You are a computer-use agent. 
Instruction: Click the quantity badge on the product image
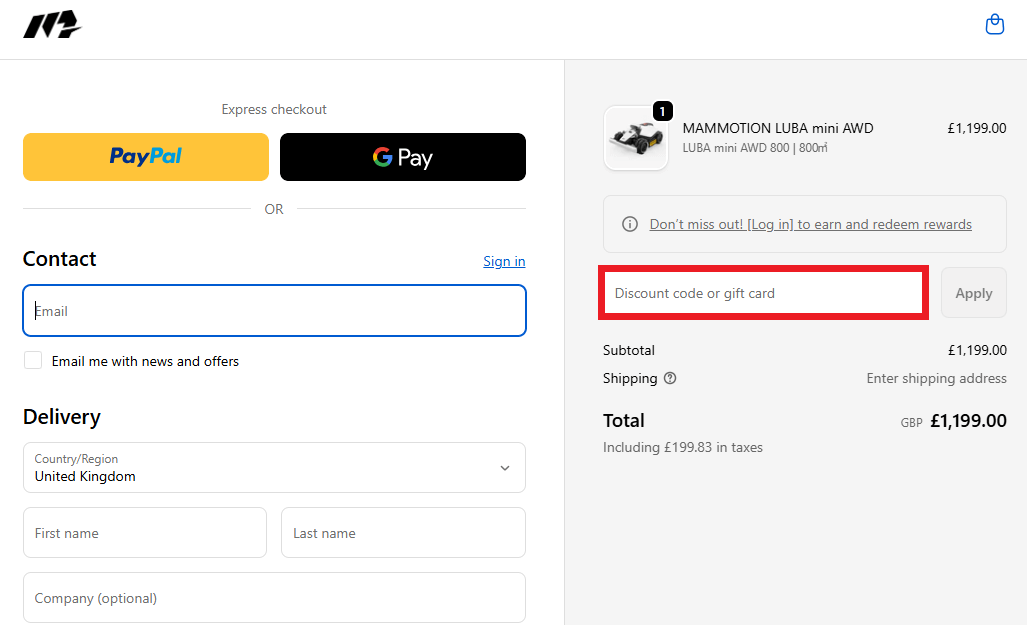tap(662, 111)
